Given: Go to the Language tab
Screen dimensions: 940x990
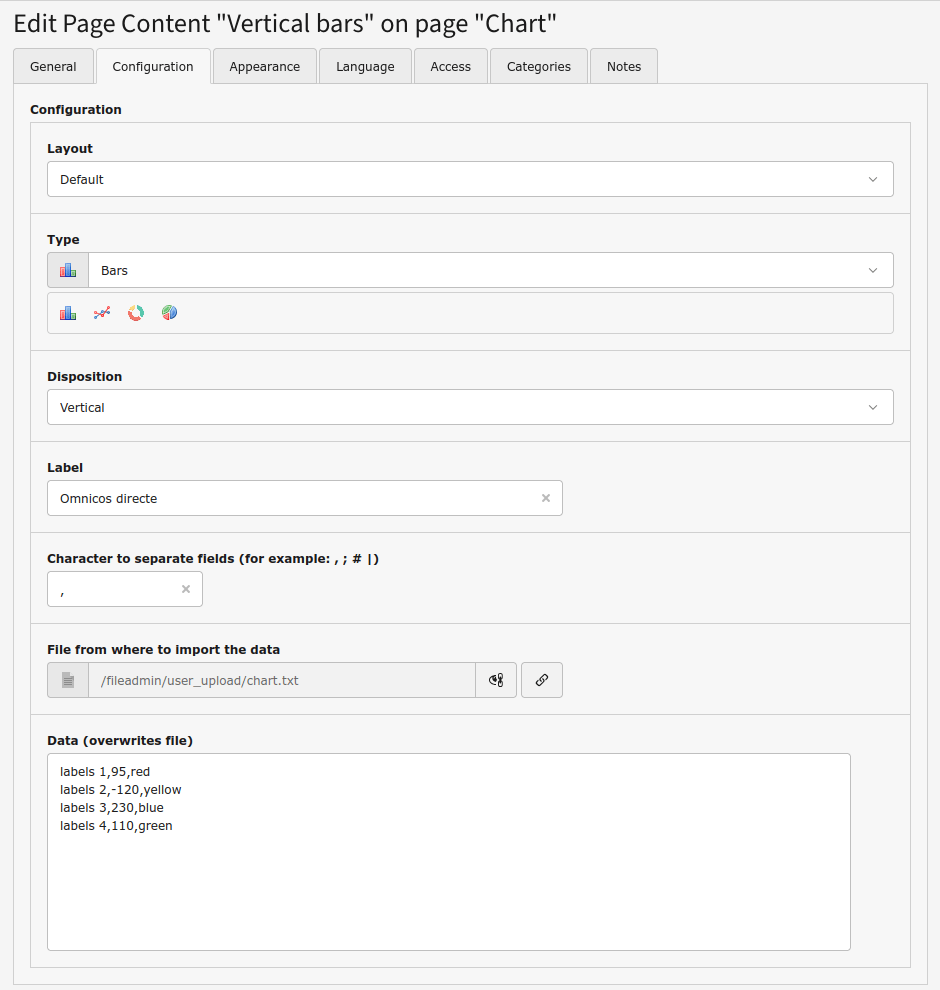Looking at the screenshot, I should (x=365, y=67).
